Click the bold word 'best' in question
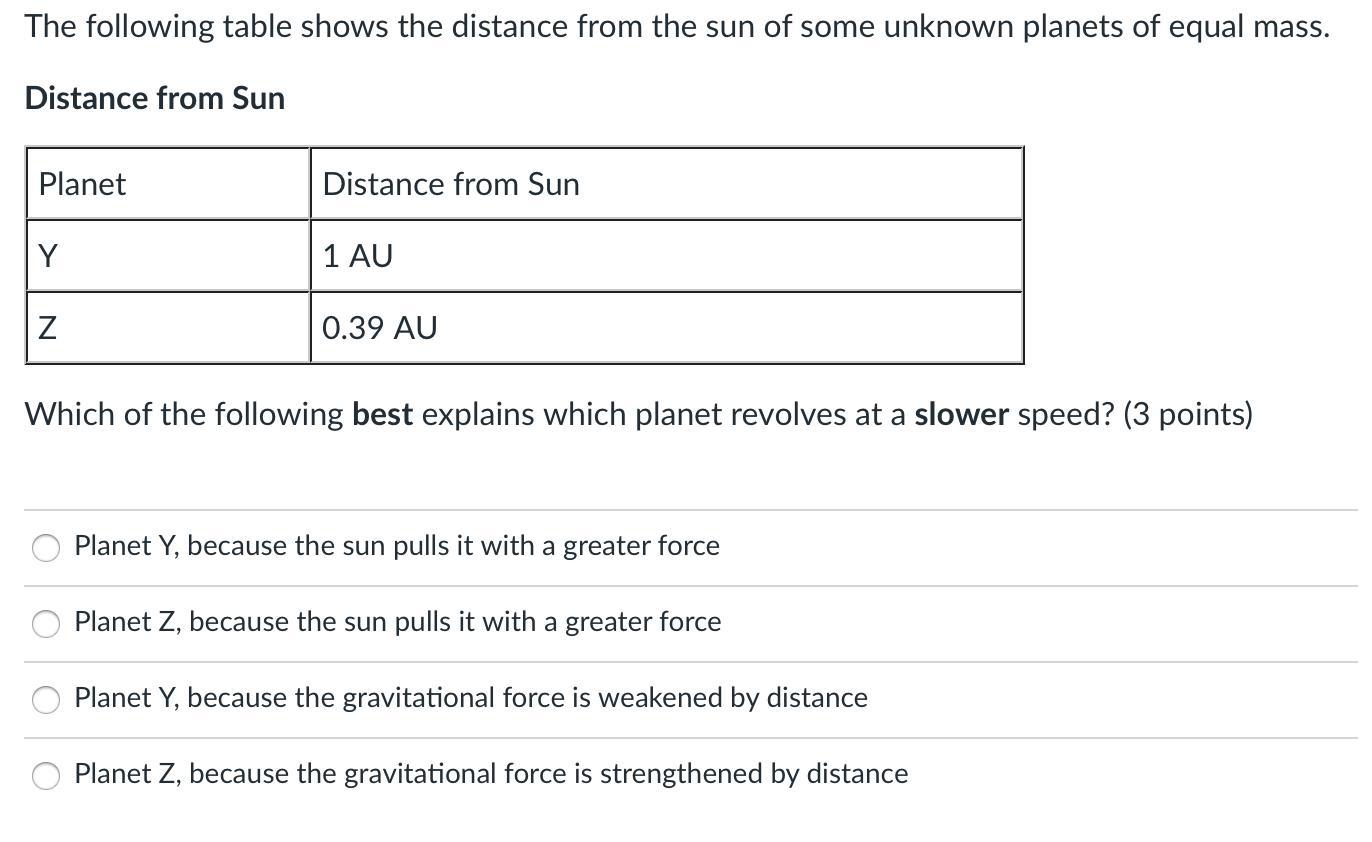This screenshot has height=842, width=1372. pyautogui.click(x=383, y=414)
